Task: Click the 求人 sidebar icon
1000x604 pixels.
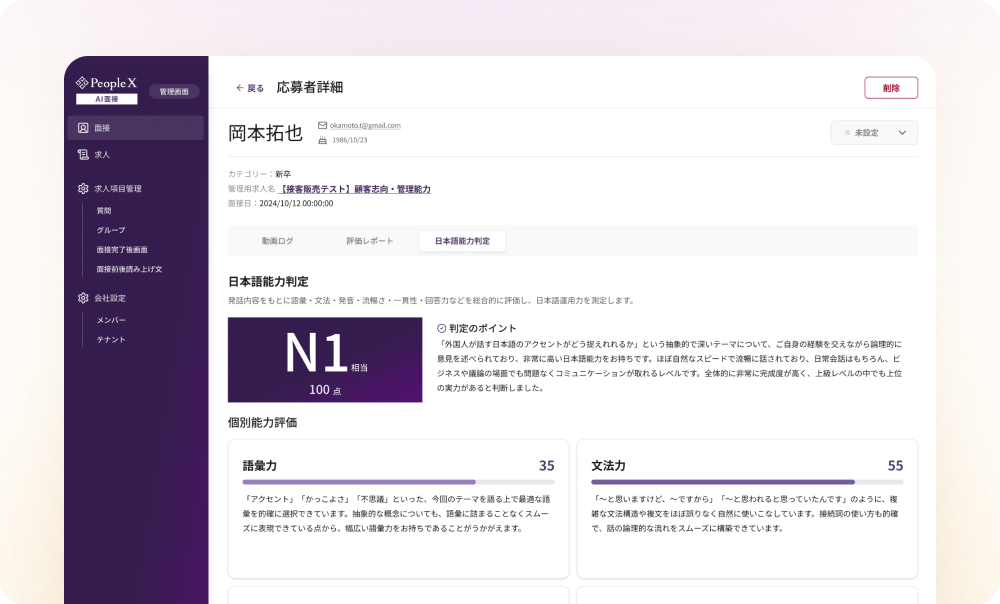Action: coord(83,155)
